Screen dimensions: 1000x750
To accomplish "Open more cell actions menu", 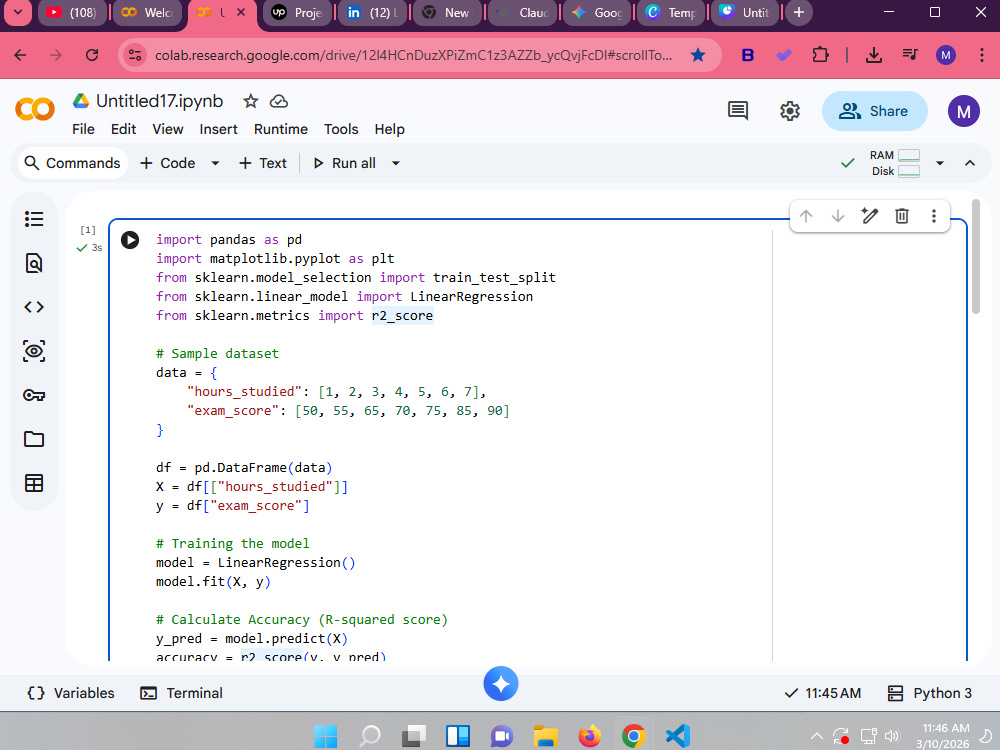I will 933,216.
